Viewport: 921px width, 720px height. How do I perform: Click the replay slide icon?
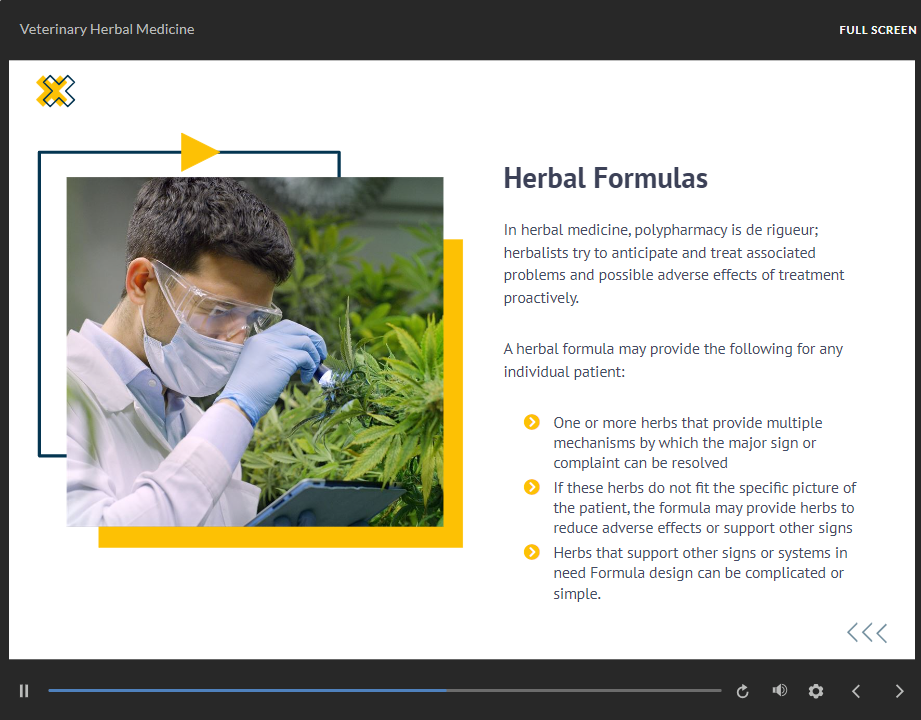click(x=742, y=691)
